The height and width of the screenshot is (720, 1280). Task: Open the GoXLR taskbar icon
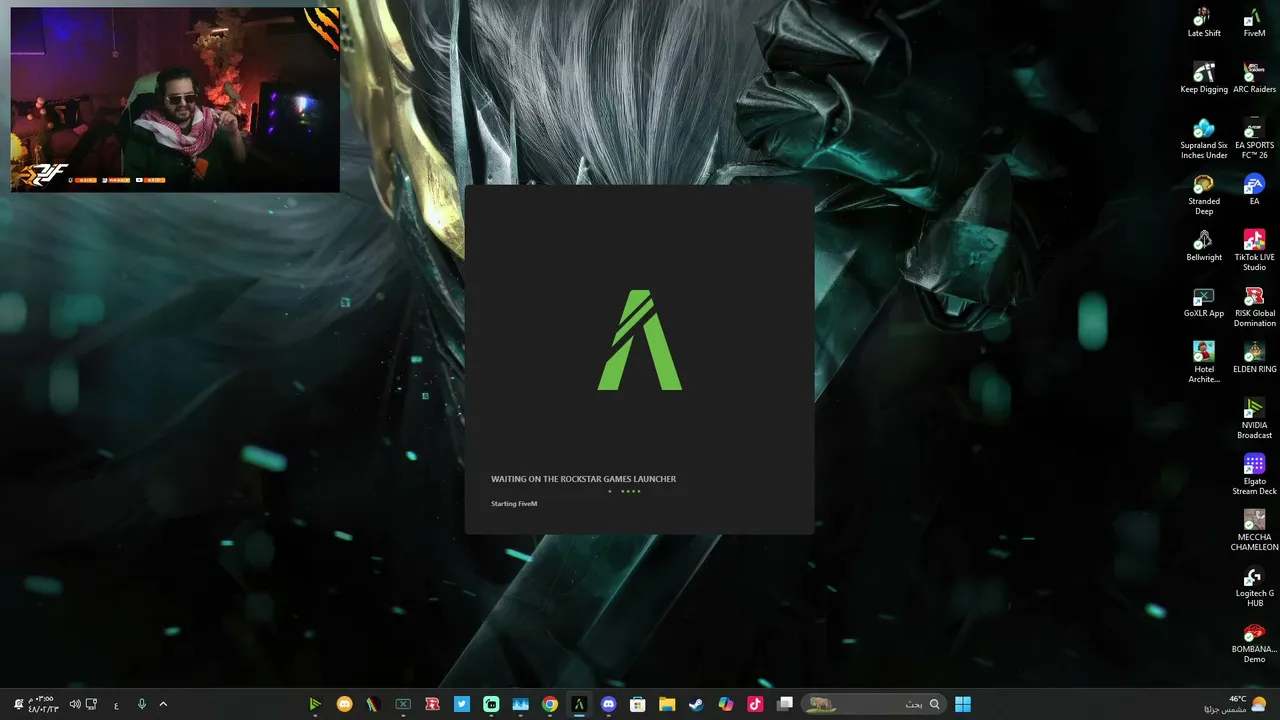click(x=403, y=704)
